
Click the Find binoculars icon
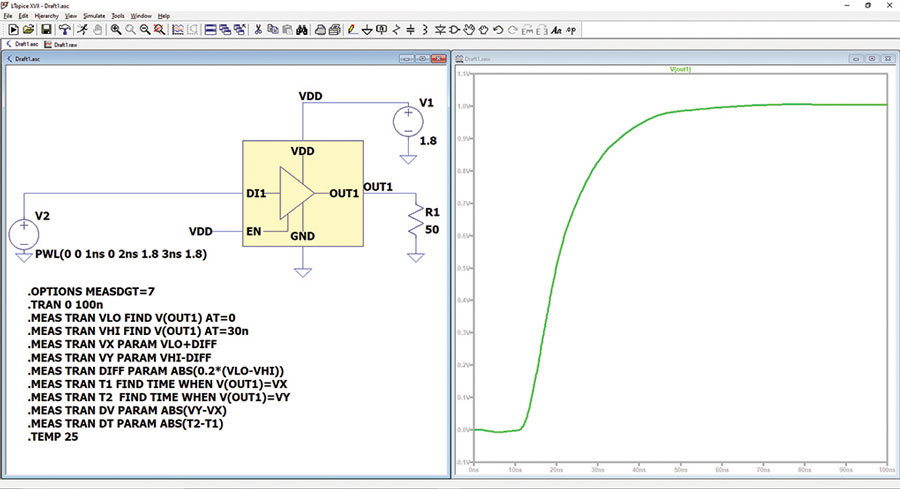(301, 30)
